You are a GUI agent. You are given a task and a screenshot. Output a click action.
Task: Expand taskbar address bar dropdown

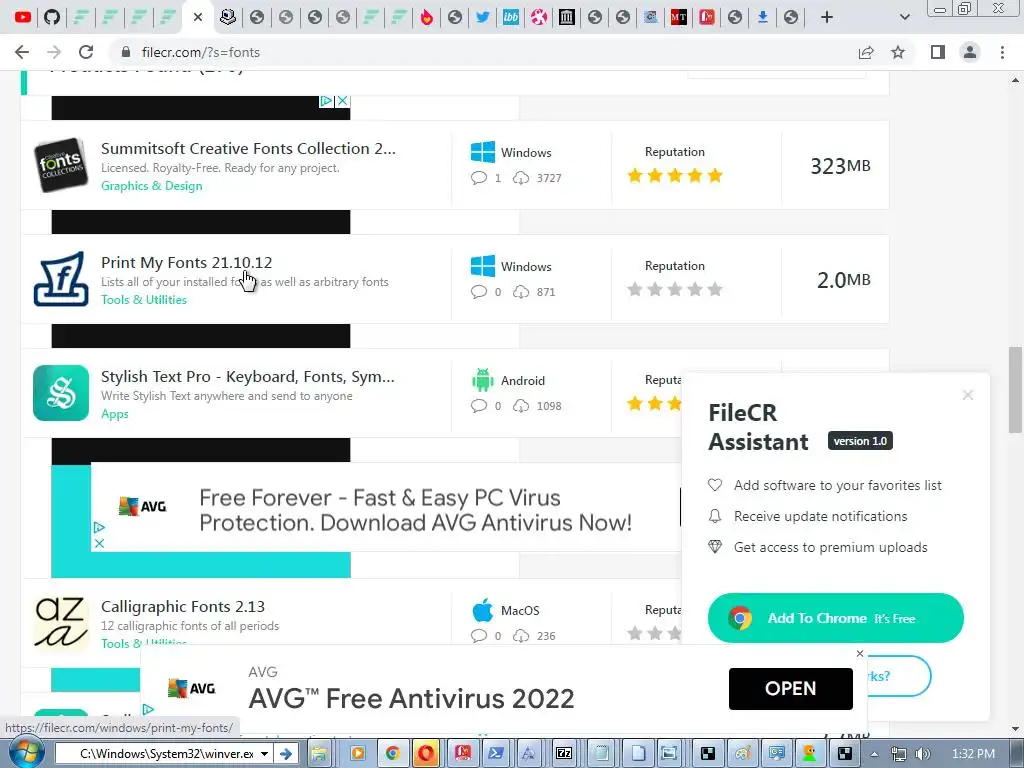coord(264,754)
